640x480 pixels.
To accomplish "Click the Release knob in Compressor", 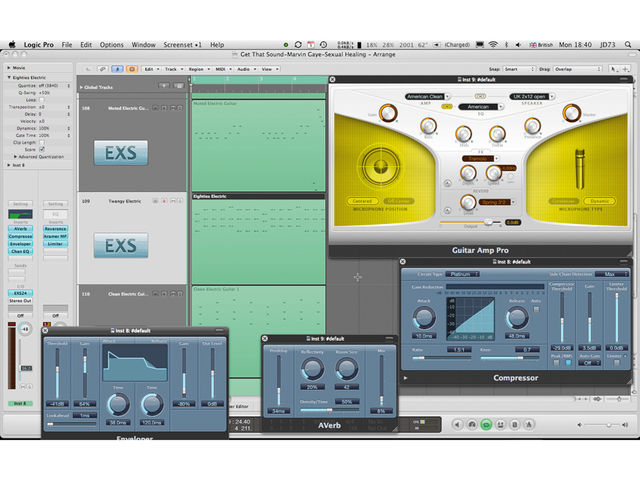I will click(517, 318).
